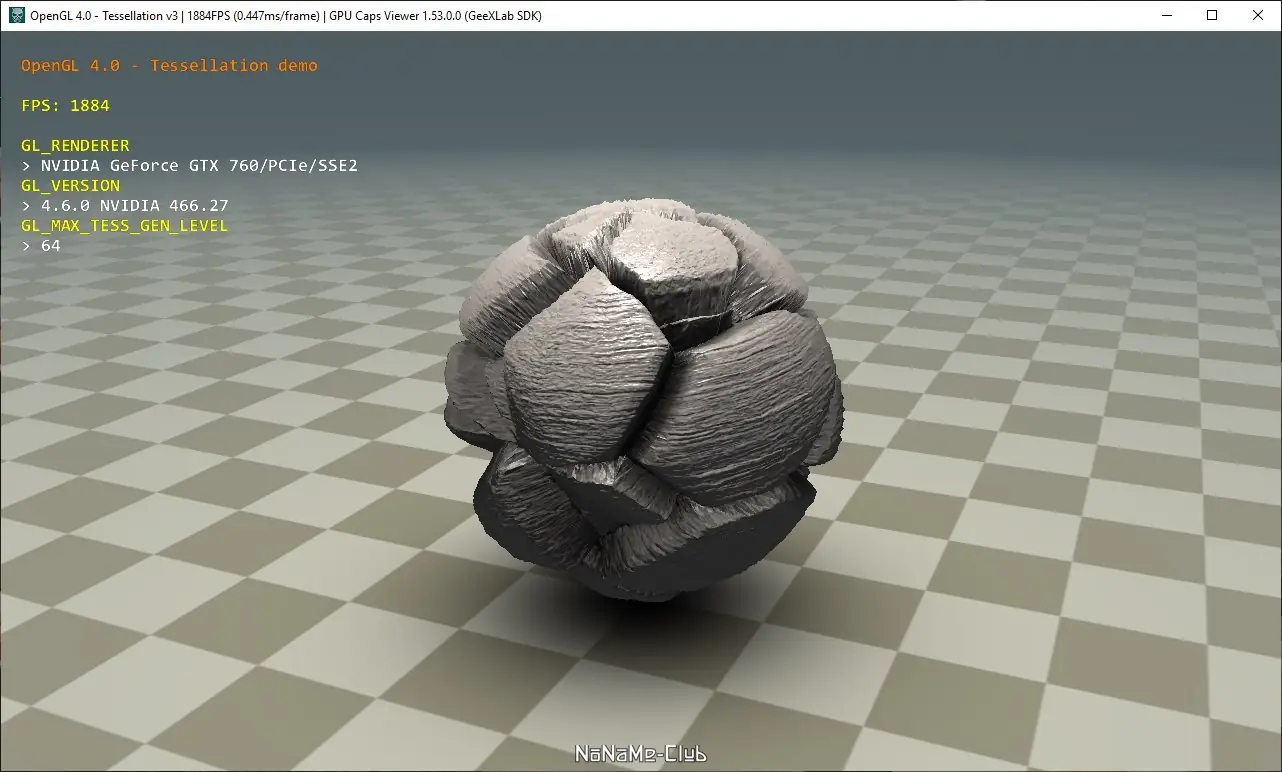Maximize the Tessellation demo window
Image resolution: width=1282 pixels, height=772 pixels.
[x=1212, y=15]
